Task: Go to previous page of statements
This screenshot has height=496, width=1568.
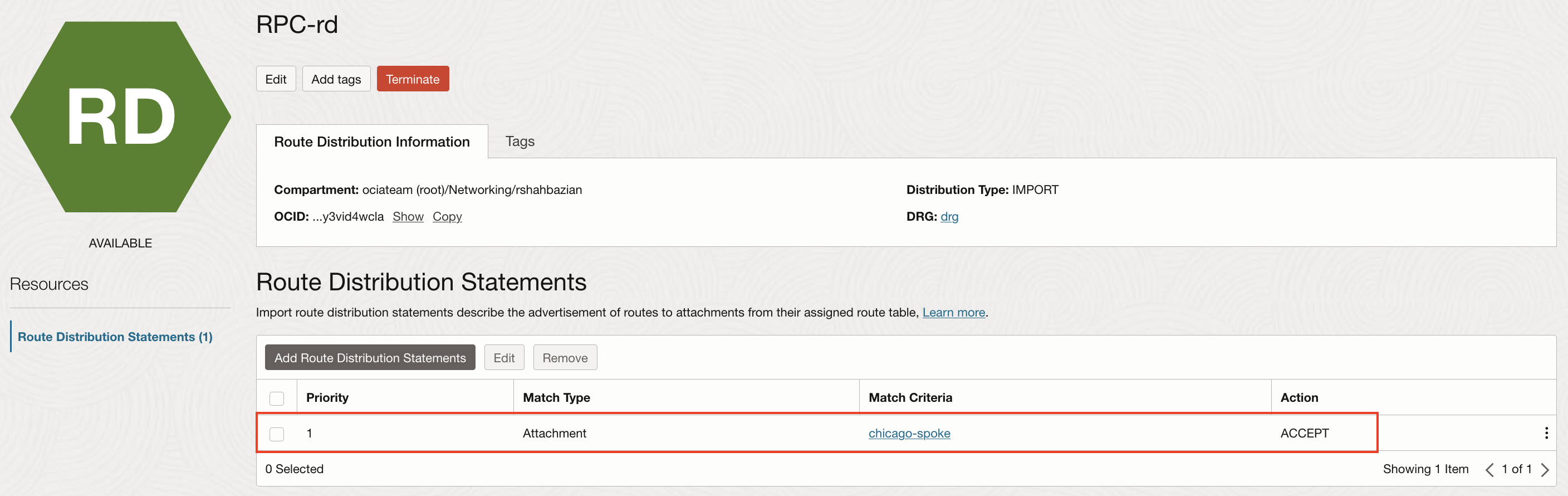Action: point(1489,469)
